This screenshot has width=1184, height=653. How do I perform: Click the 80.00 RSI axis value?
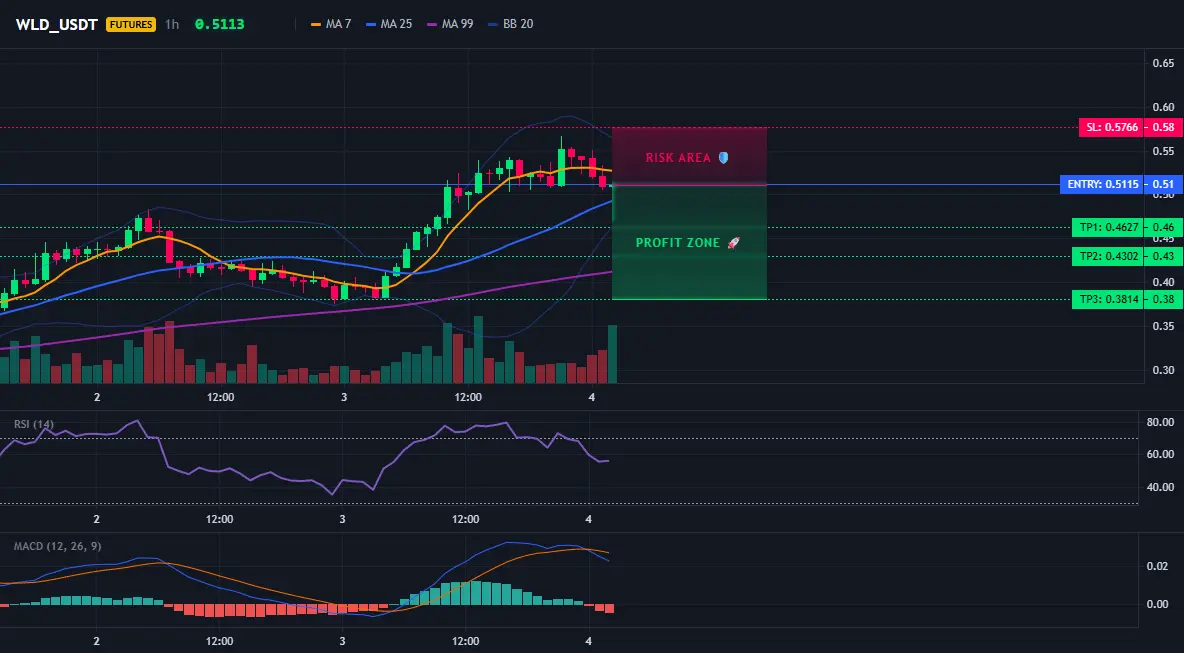pos(1160,422)
